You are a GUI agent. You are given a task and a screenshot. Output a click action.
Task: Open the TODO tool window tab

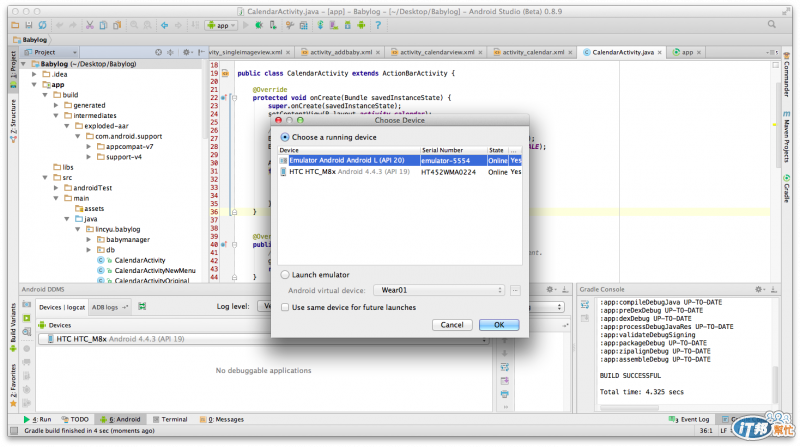pos(75,419)
